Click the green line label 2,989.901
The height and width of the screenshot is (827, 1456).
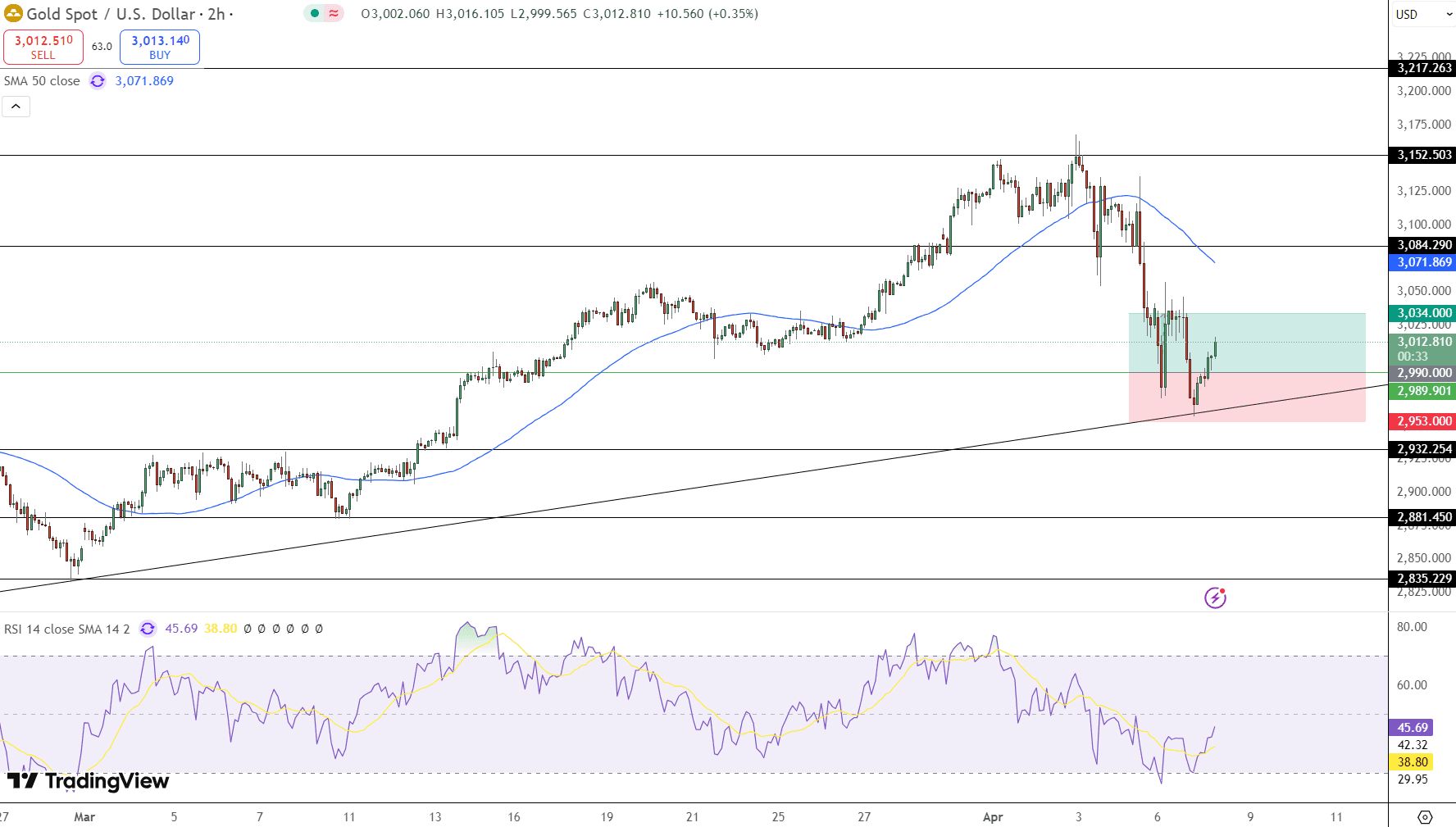[x=1422, y=391]
